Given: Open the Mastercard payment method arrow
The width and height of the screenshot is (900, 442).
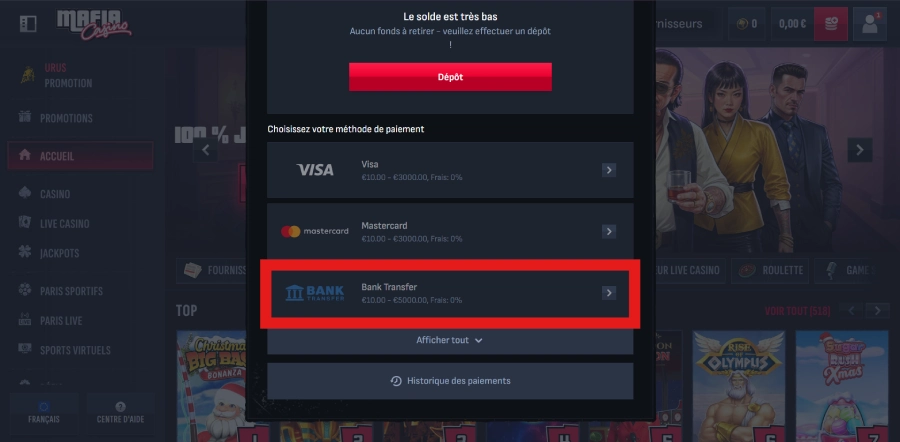Looking at the screenshot, I should click(x=608, y=231).
